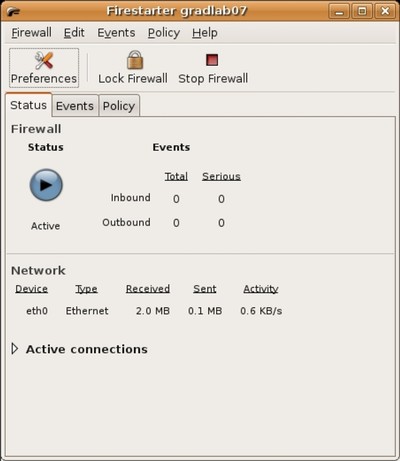The width and height of the screenshot is (400, 461).
Task: Click the red Stop Firewall icon
Action: click(x=212, y=60)
